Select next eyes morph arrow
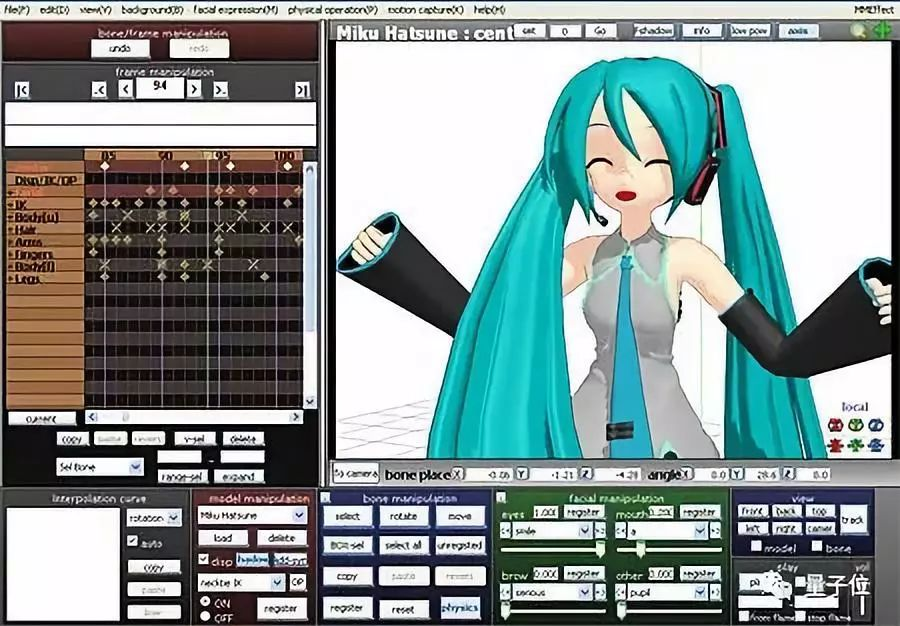Image resolution: width=900 pixels, height=626 pixels. [600, 531]
